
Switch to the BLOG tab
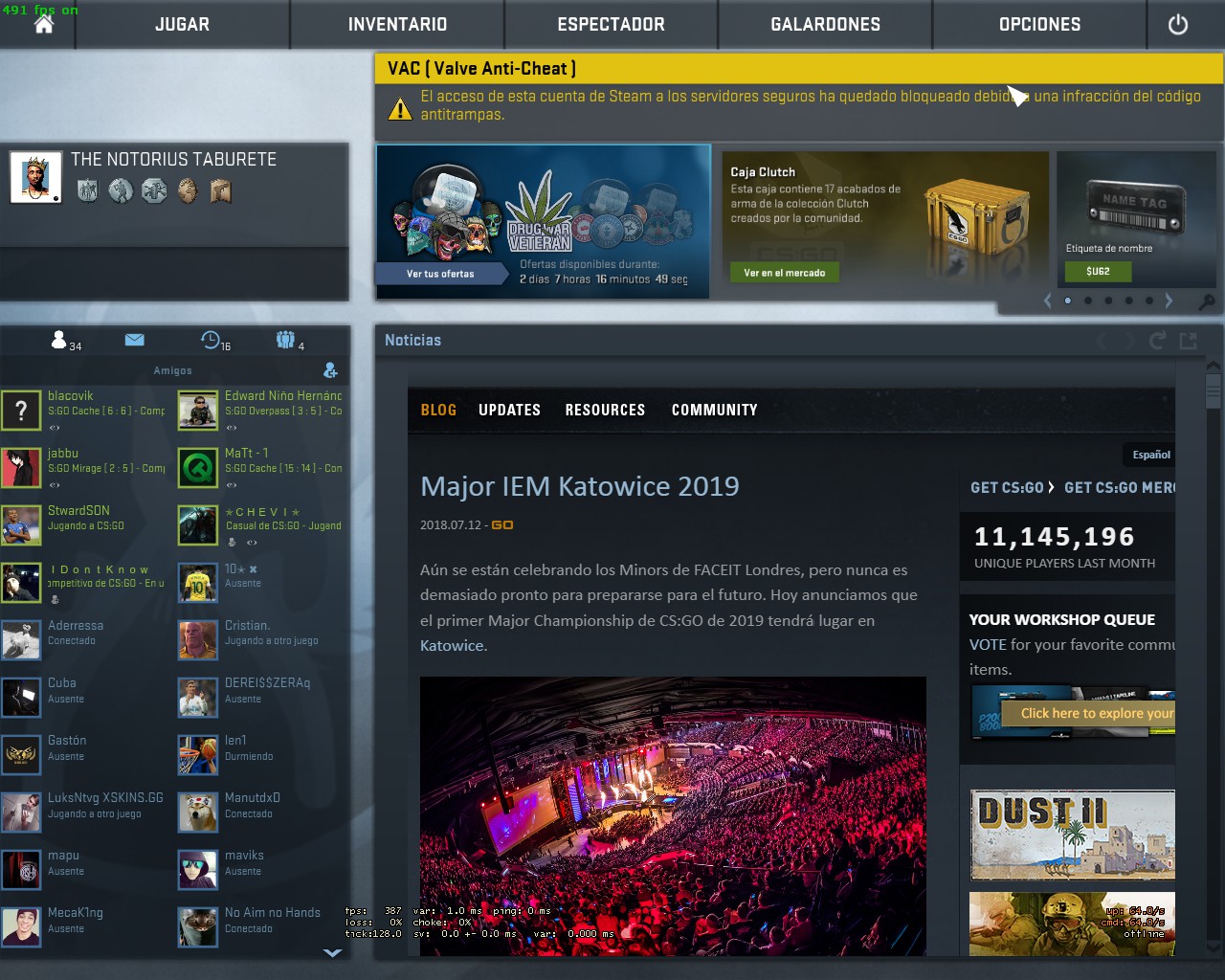click(x=438, y=410)
